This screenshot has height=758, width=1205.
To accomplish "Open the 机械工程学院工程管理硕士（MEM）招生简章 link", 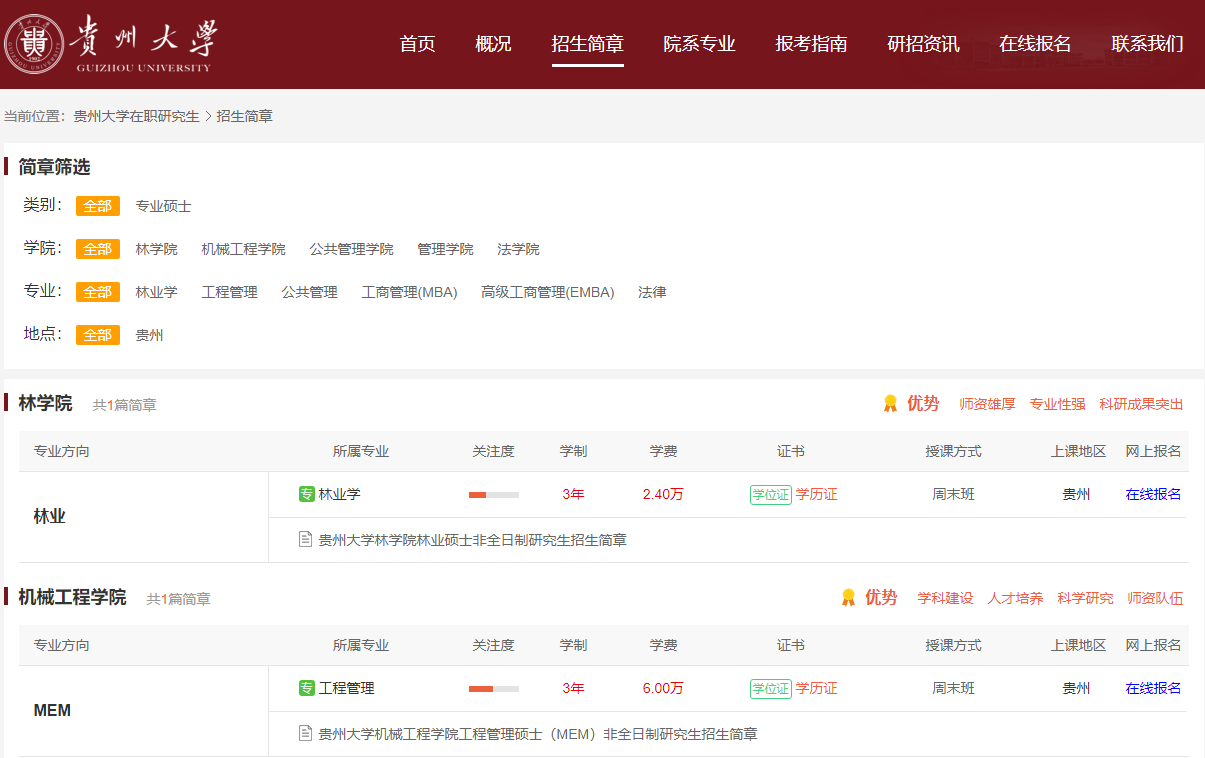I will 538,734.
